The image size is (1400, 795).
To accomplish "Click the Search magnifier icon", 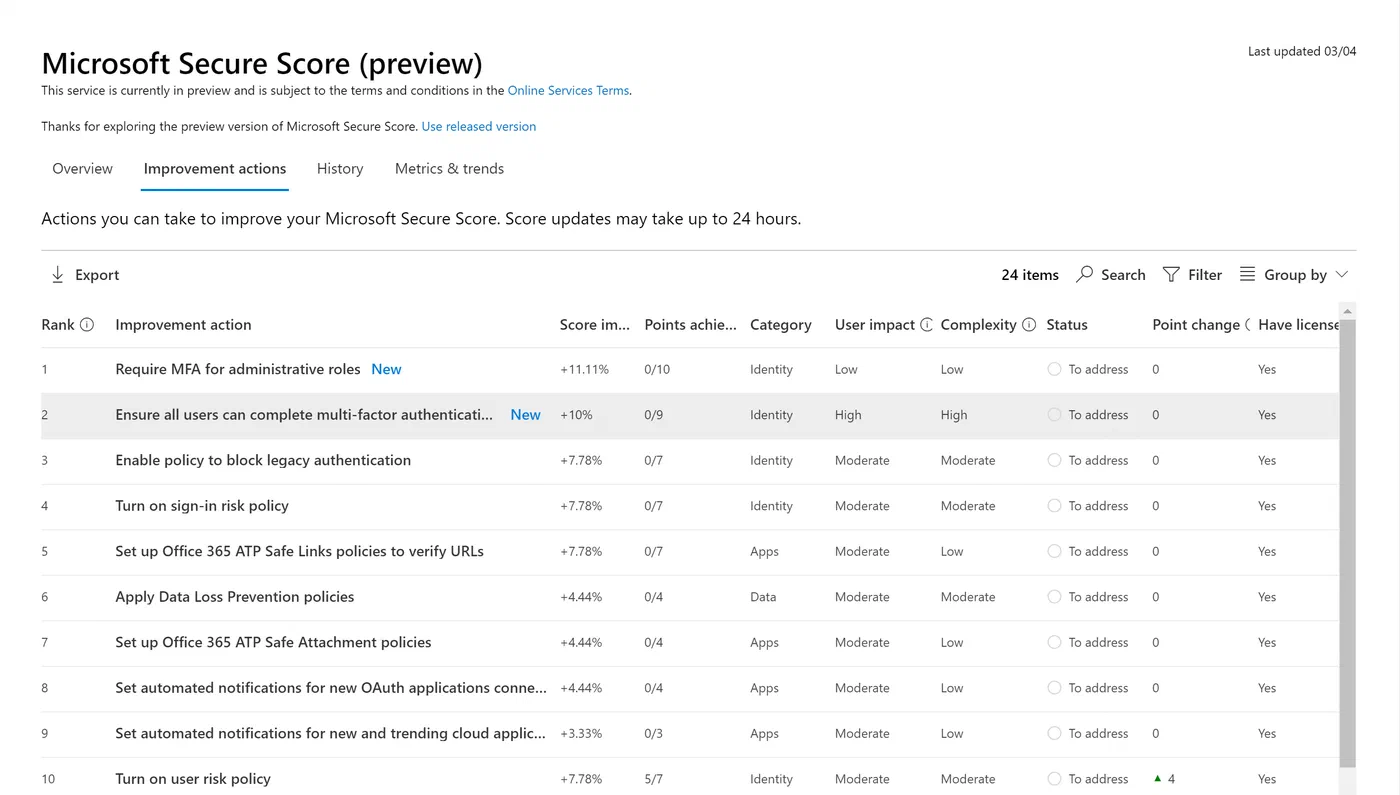I will click(1084, 274).
